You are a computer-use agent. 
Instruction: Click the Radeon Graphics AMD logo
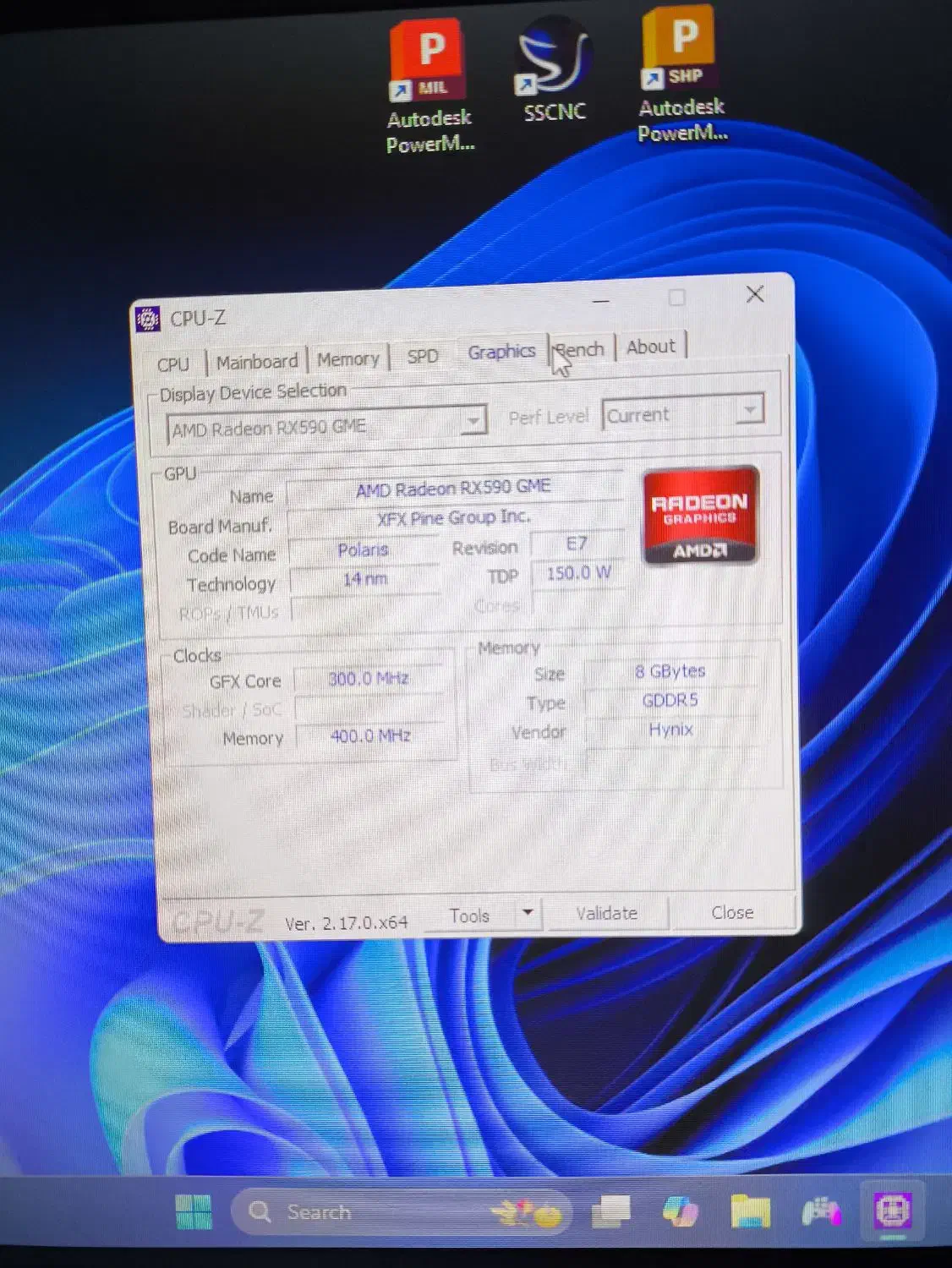pos(699,517)
